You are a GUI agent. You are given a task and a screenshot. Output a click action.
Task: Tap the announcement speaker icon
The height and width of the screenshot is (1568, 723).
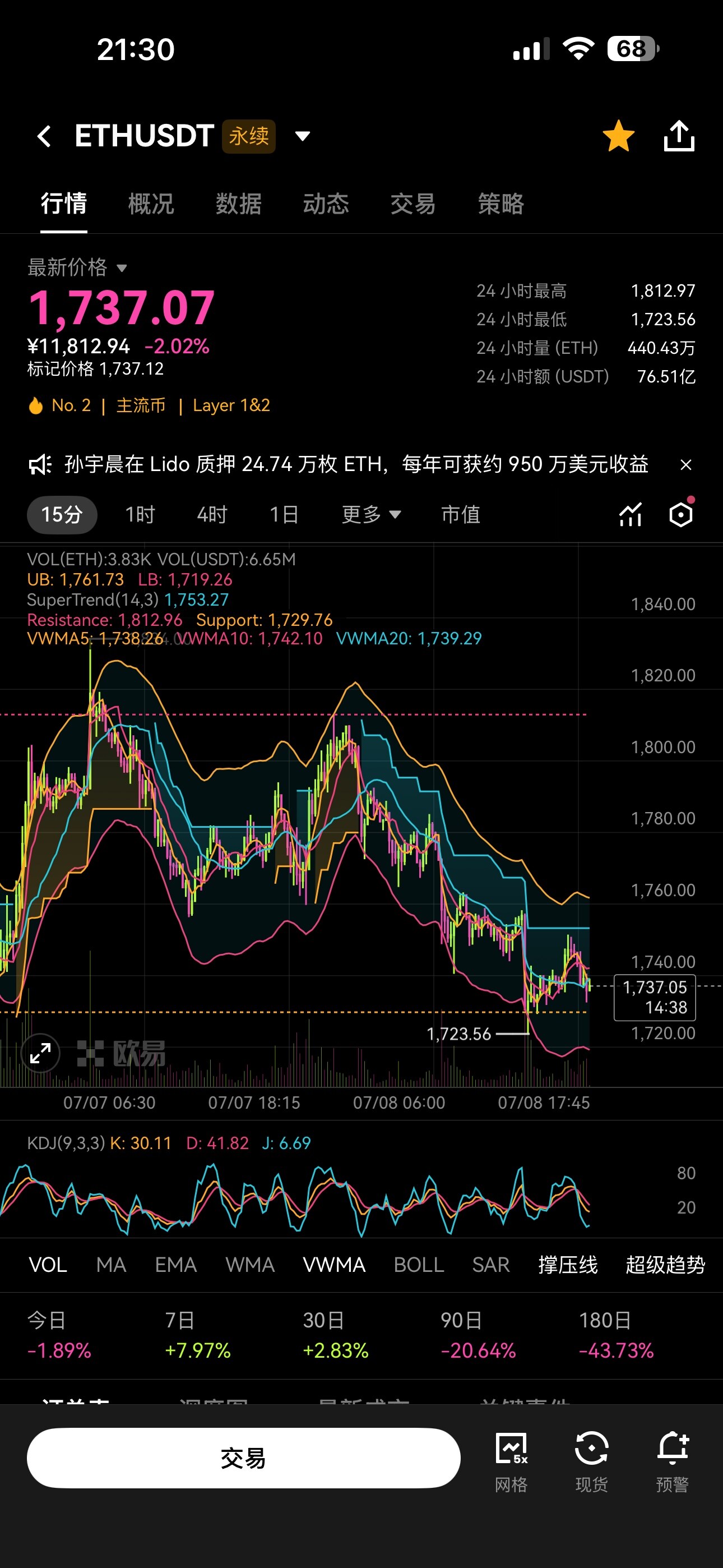coord(40,465)
